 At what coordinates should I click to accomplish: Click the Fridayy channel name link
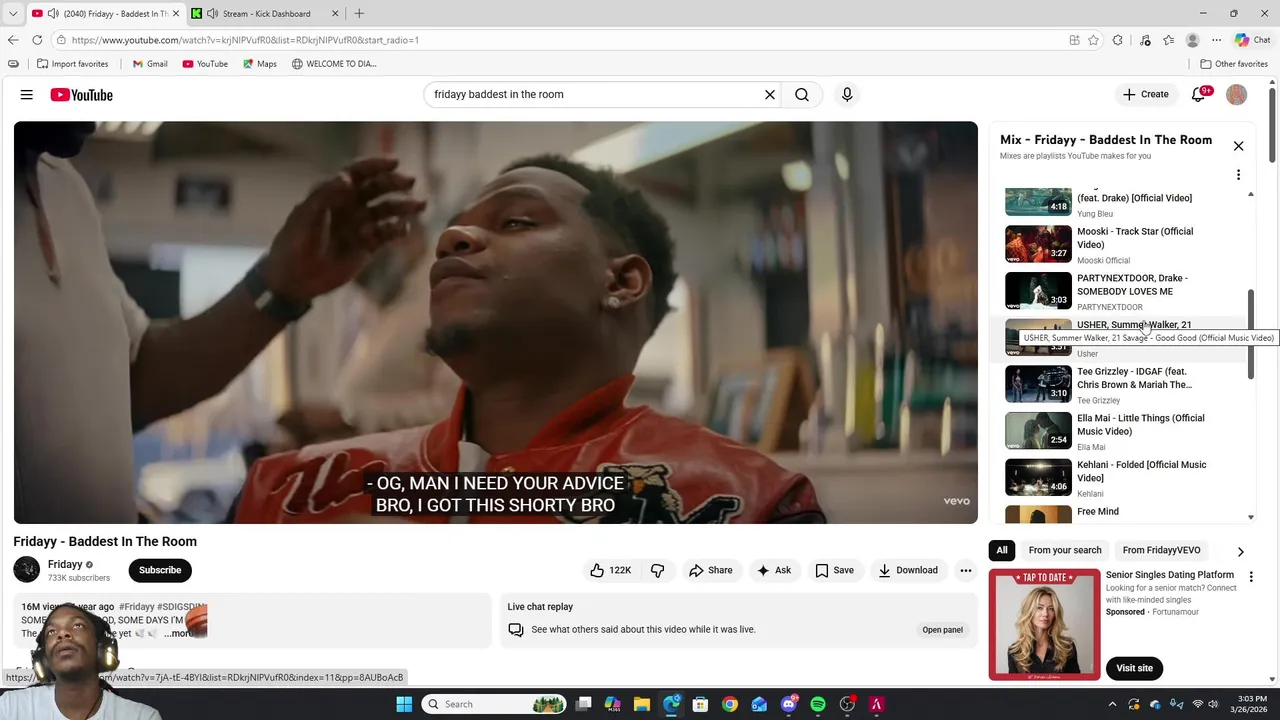(x=65, y=564)
